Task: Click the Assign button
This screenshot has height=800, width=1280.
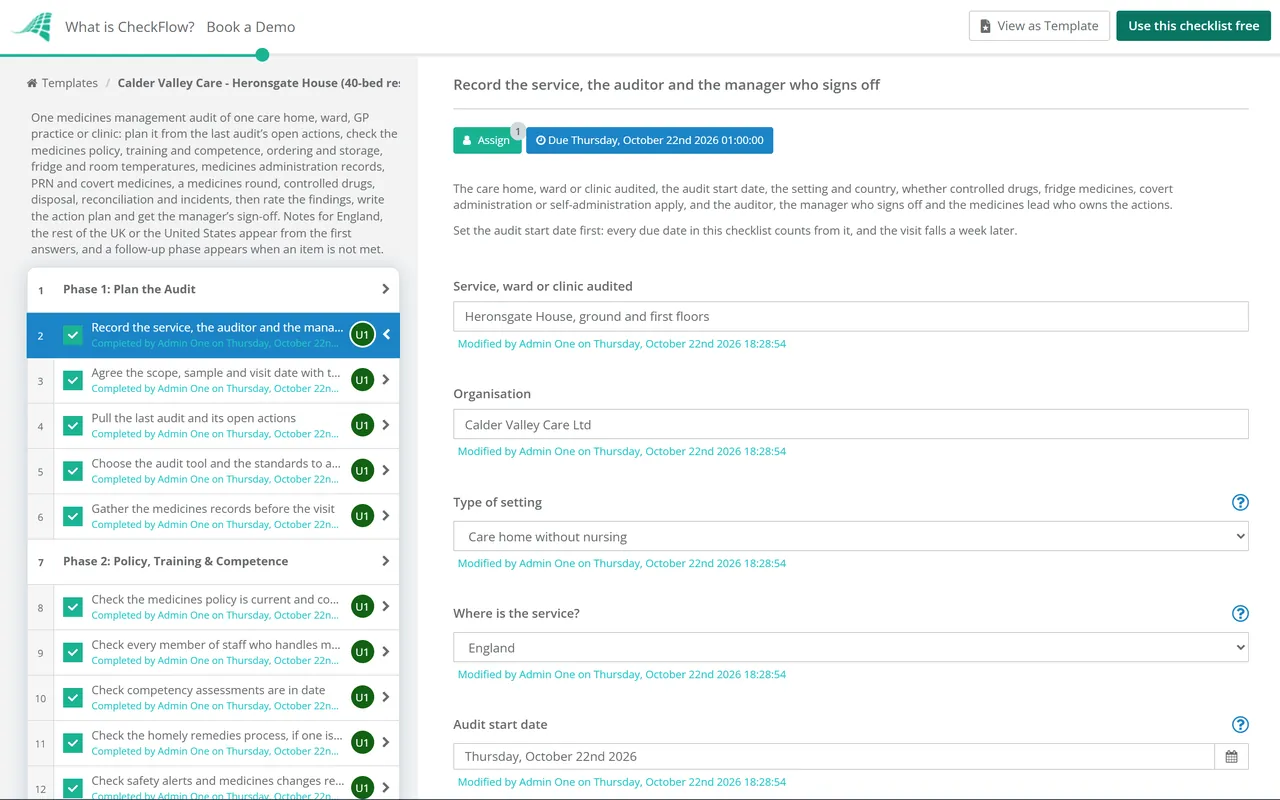Action: pos(487,140)
